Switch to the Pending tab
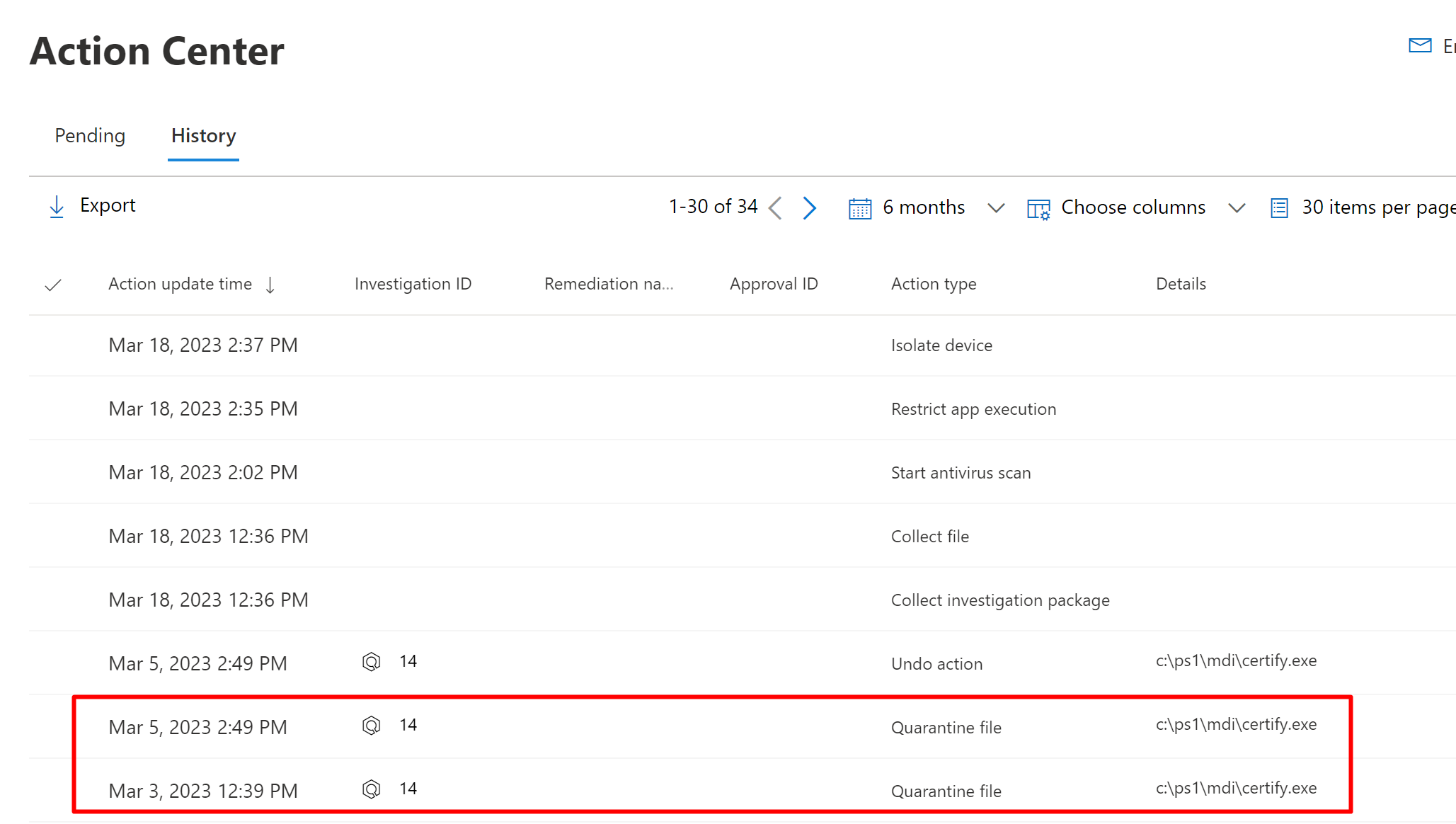Image resolution: width=1456 pixels, height=824 pixels. point(90,136)
